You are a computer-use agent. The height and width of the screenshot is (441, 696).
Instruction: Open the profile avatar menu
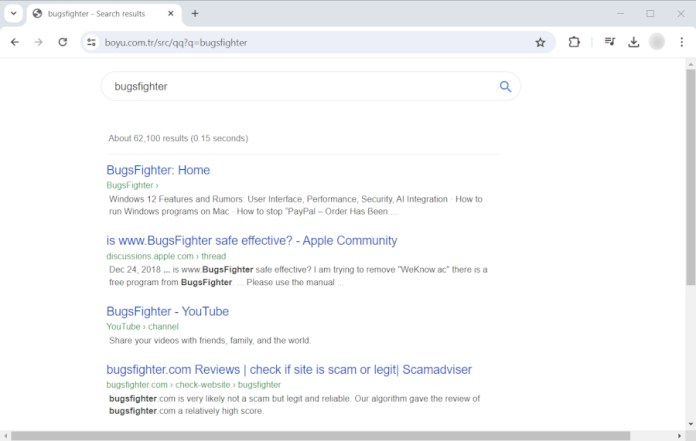(x=656, y=42)
